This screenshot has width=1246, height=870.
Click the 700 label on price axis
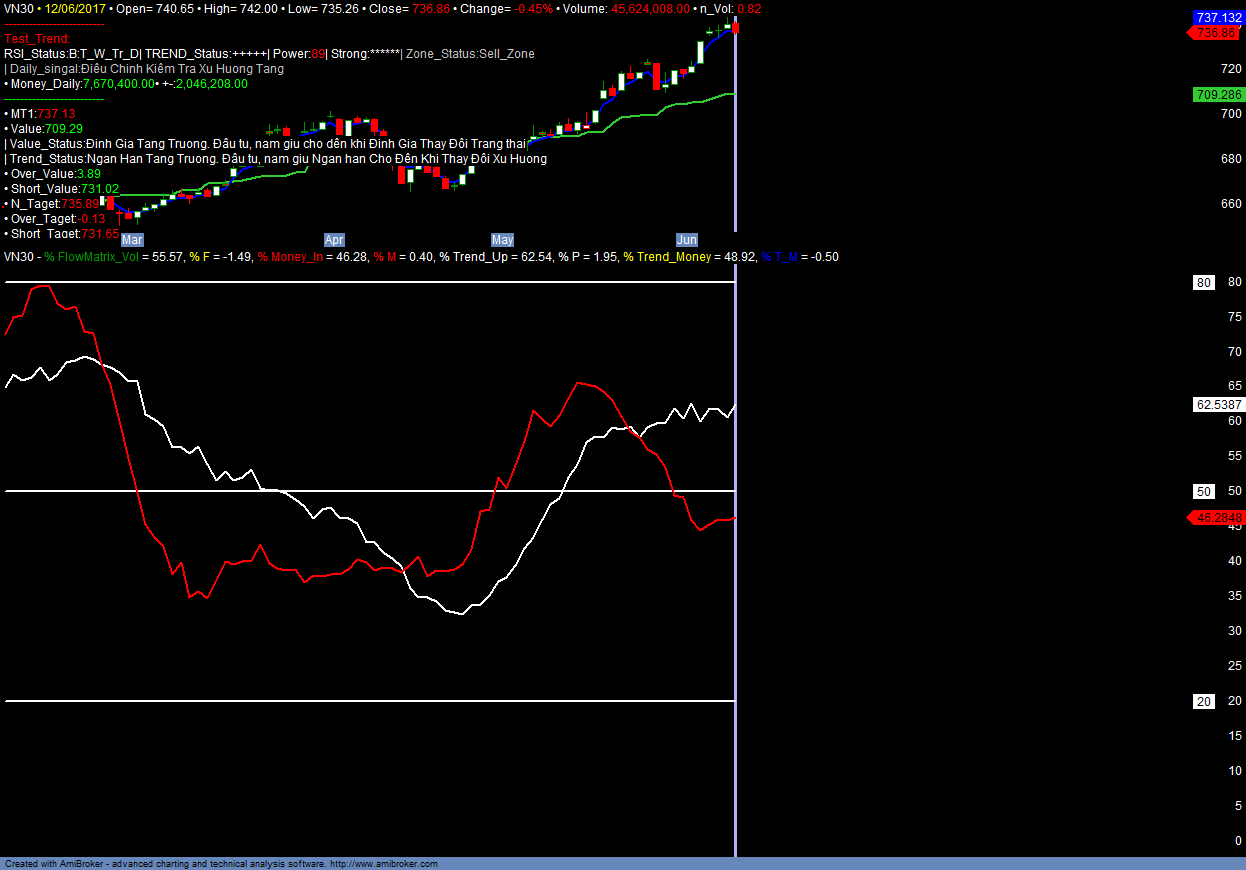tap(1203, 114)
